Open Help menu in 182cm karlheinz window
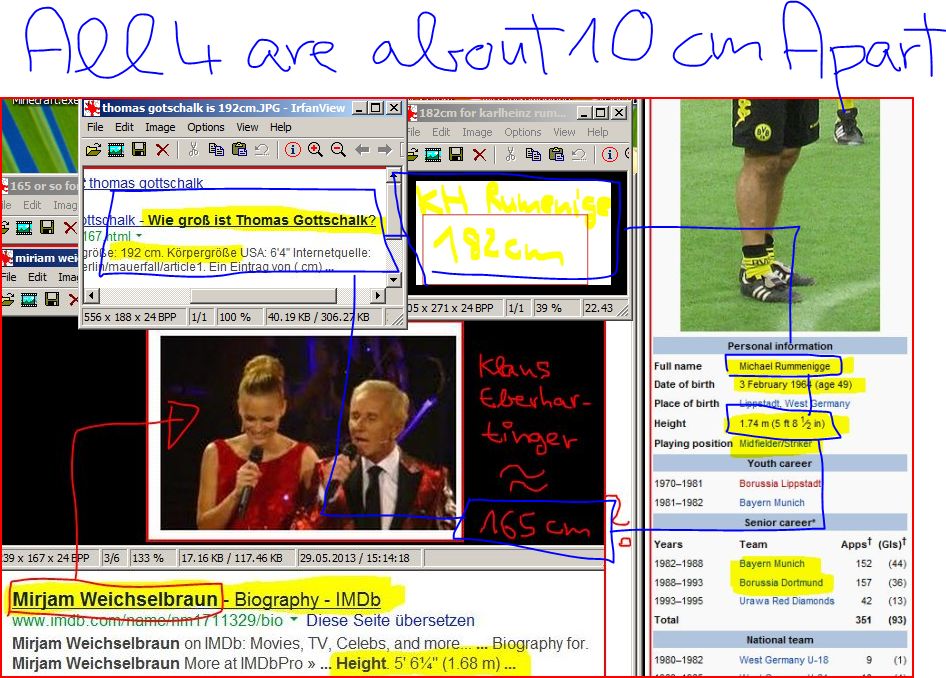This screenshot has height=678, width=946. click(598, 131)
